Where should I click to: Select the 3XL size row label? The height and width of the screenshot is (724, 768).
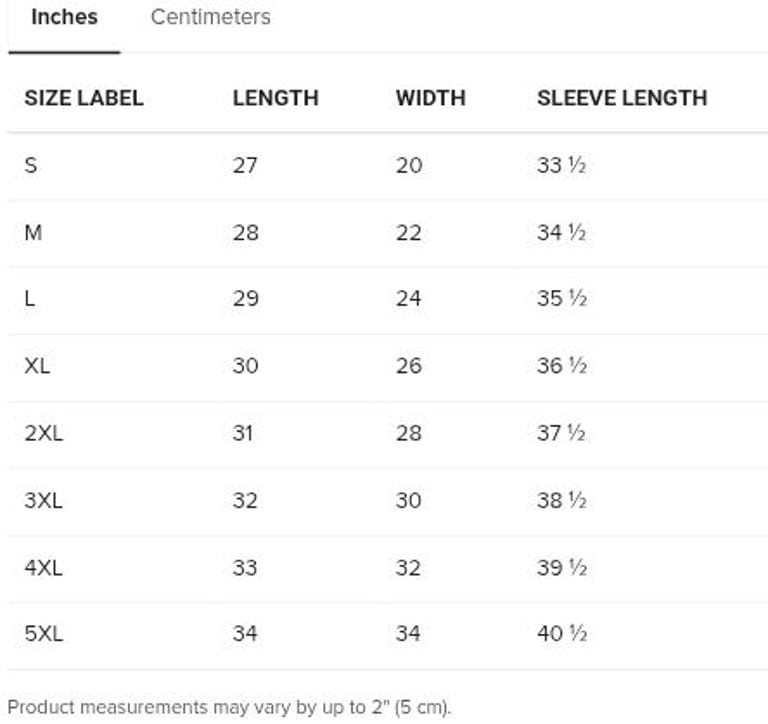click(x=43, y=500)
